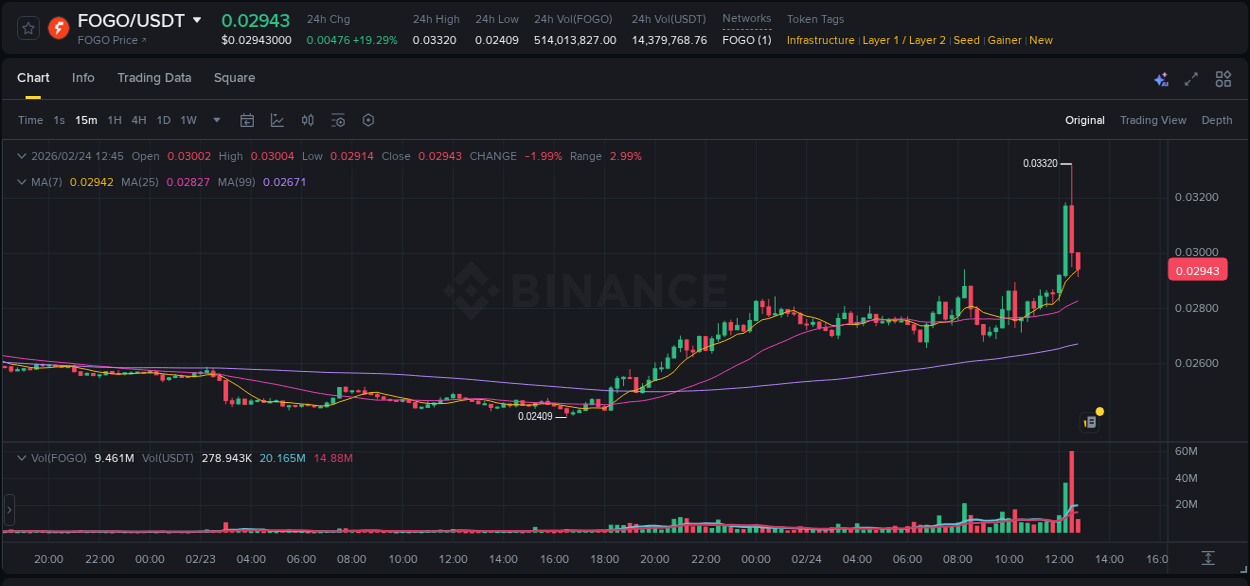Viewport: 1250px width, 586px height.
Task: Open the chart settings hexagon icon
Action: pos(368,119)
